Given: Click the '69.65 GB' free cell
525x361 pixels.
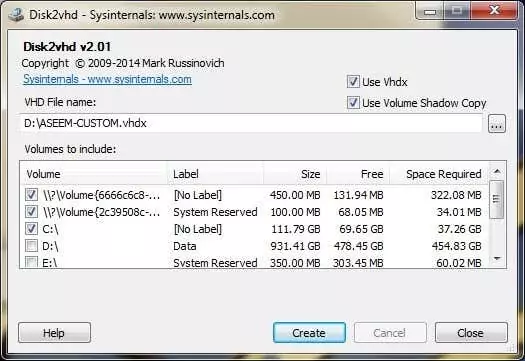Looking at the screenshot, I should [361, 229].
